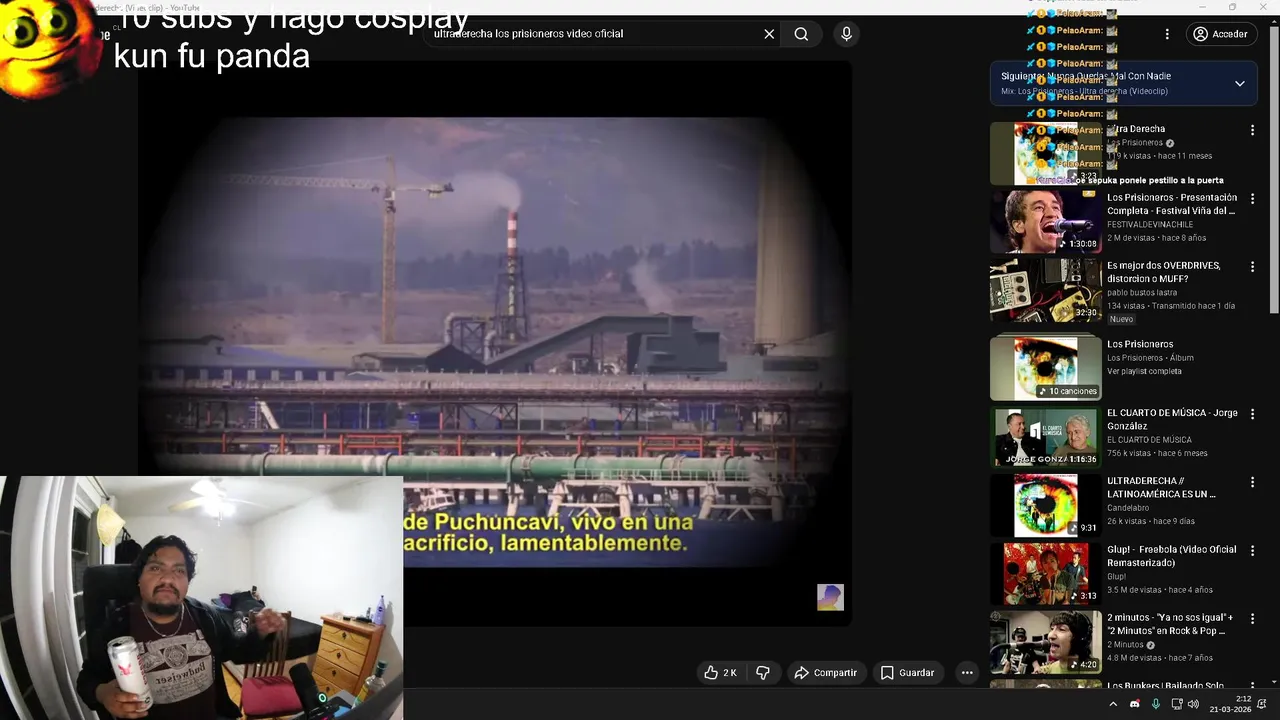The image size is (1280, 720).
Task: Click 'Los Prisioneros' album title
Action: (1140, 344)
